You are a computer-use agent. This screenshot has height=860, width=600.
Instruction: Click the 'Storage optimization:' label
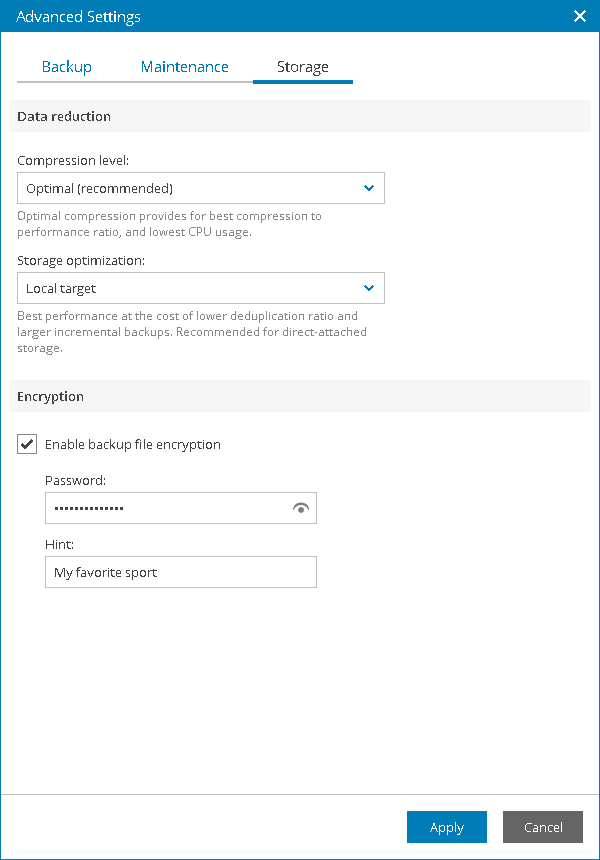pos(80,260)
